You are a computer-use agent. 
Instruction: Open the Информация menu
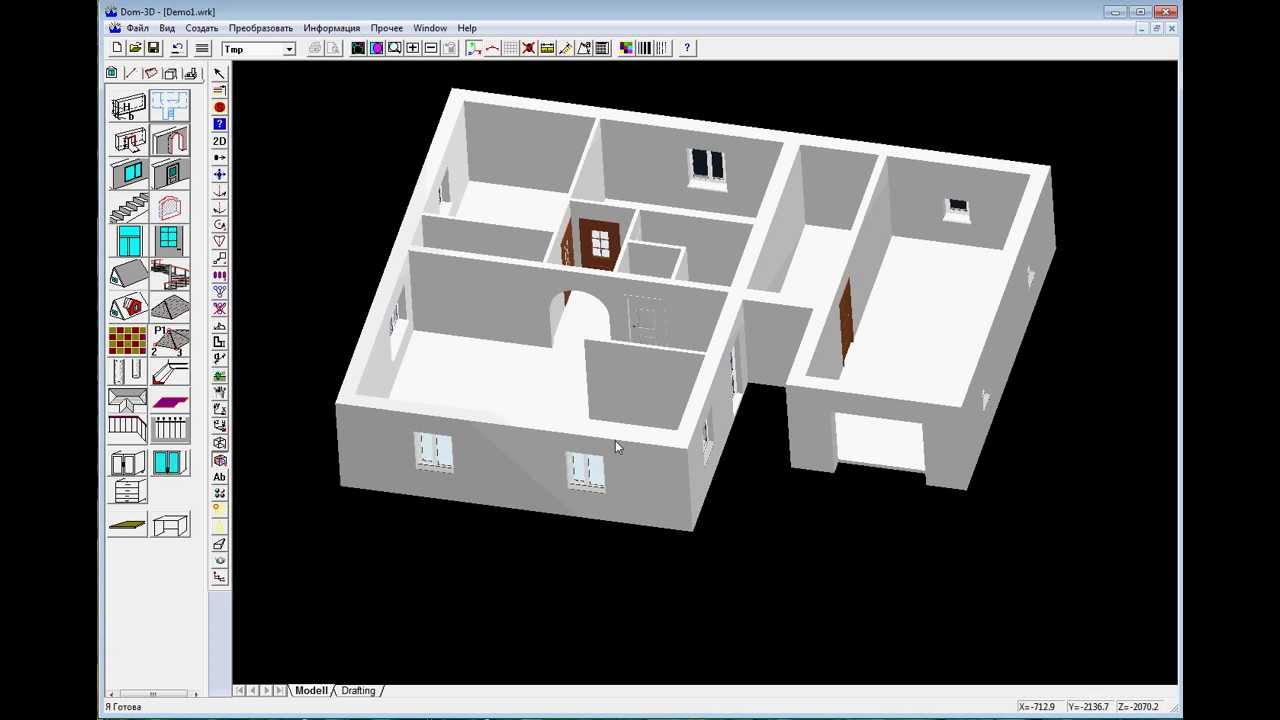[x=331, y=28]
